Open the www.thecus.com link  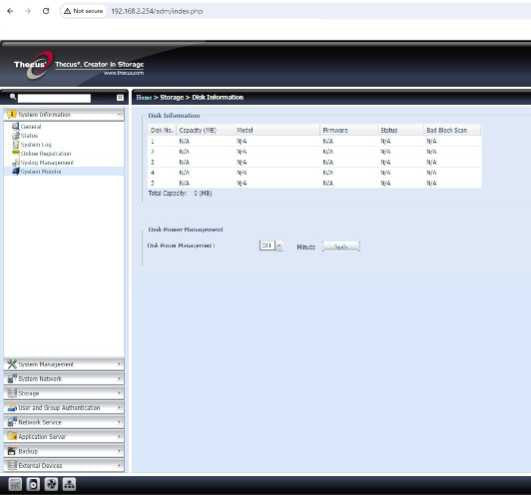click(124, 73)
